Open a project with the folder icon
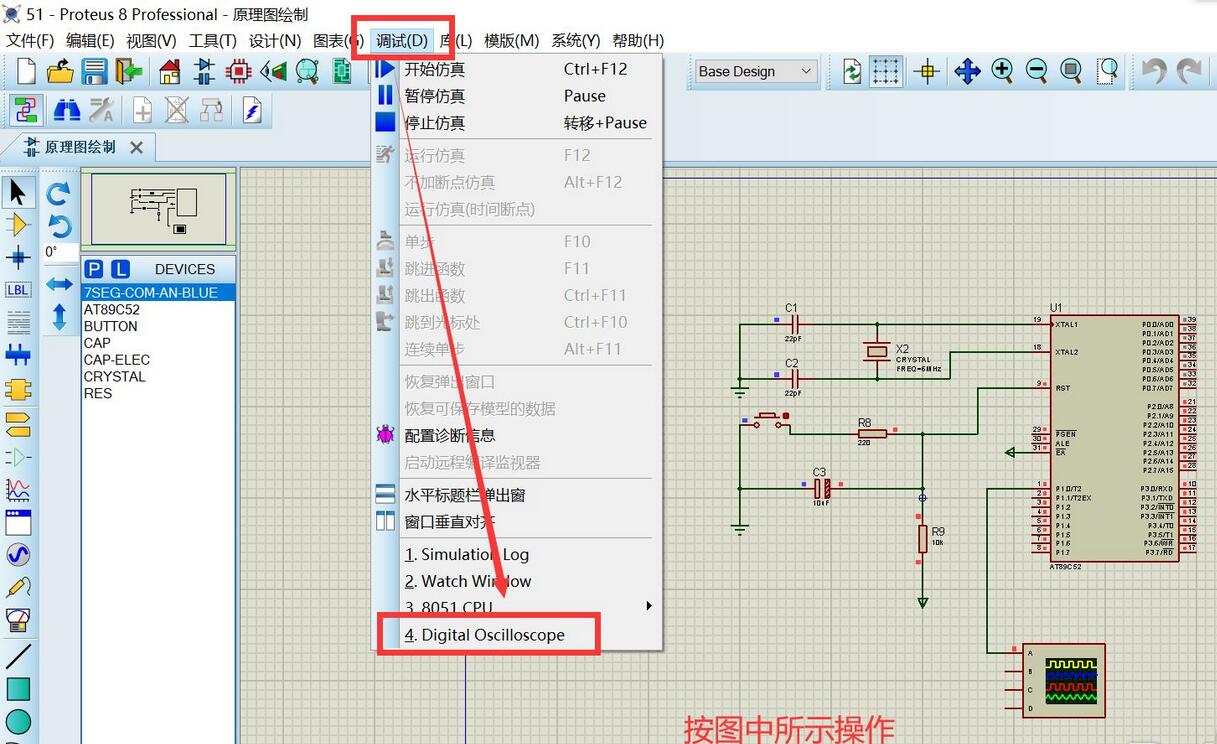The image size is (1217, 744). (x=60, y=71)
